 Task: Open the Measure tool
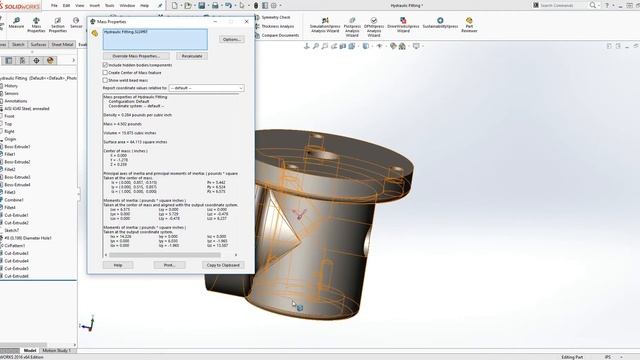16,23
